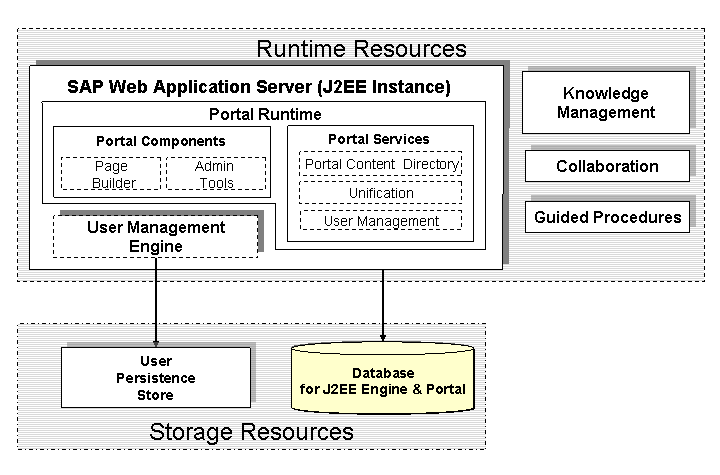Image resolution: width=720 pixels, height=475 pixels.
Task: Click User Management box in Portal Services
Action: point(381,221)
